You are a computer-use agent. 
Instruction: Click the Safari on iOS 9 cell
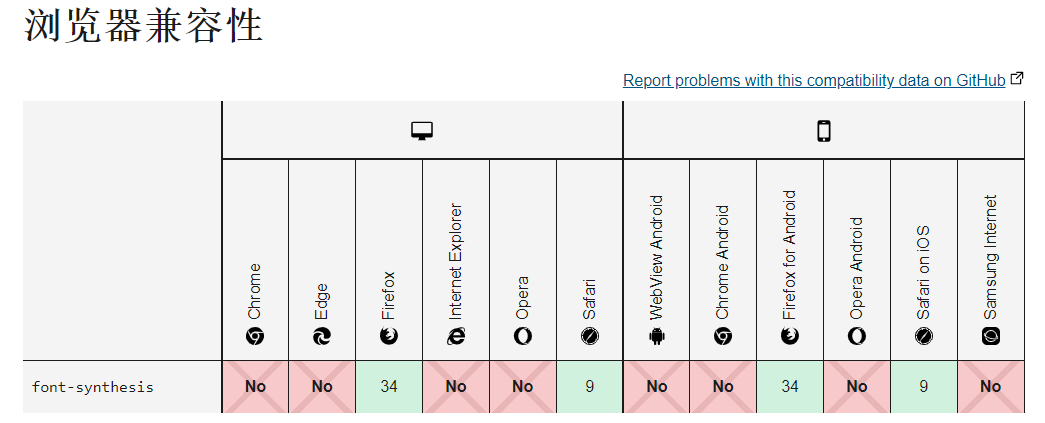point(924,386)
